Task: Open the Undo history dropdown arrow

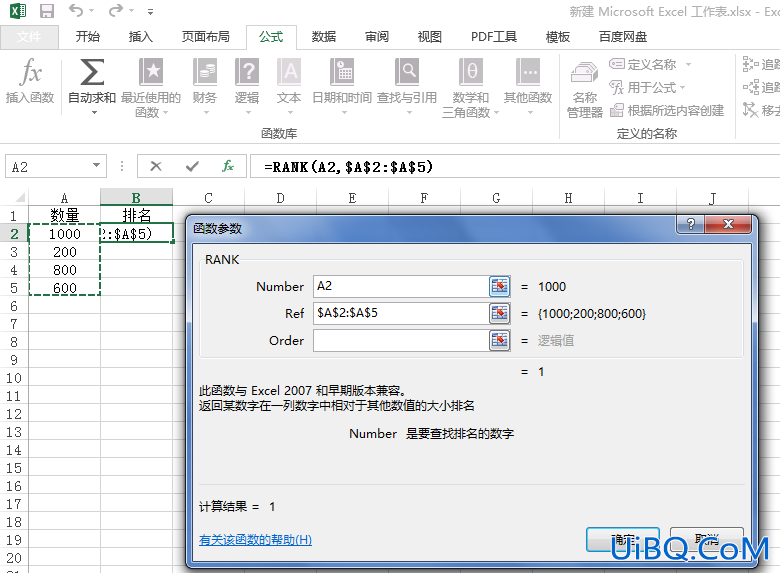Action: pyautogui.click(x=92, y=10)
